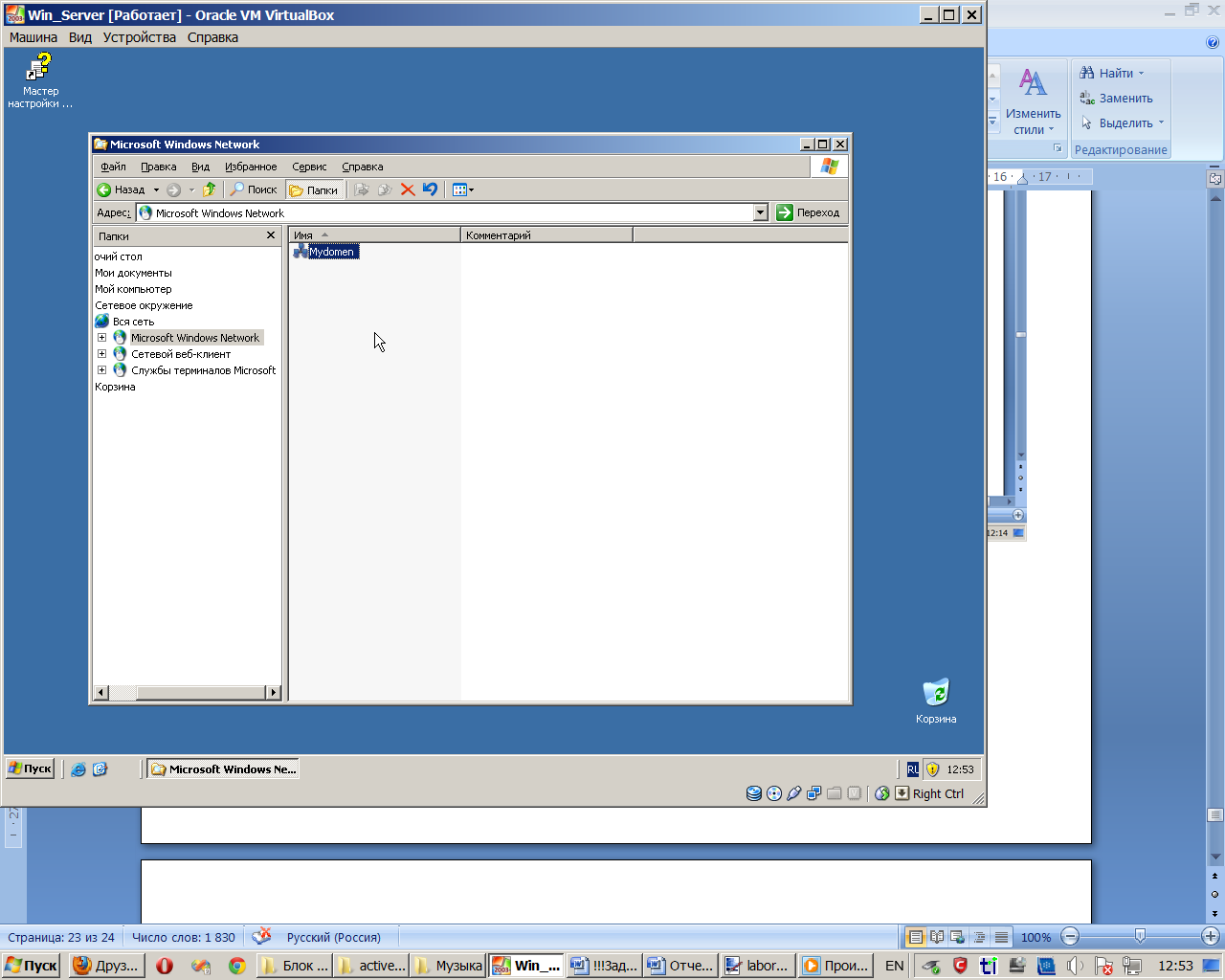Open the Назад history dropdown arrow

(x=156, y=189)
